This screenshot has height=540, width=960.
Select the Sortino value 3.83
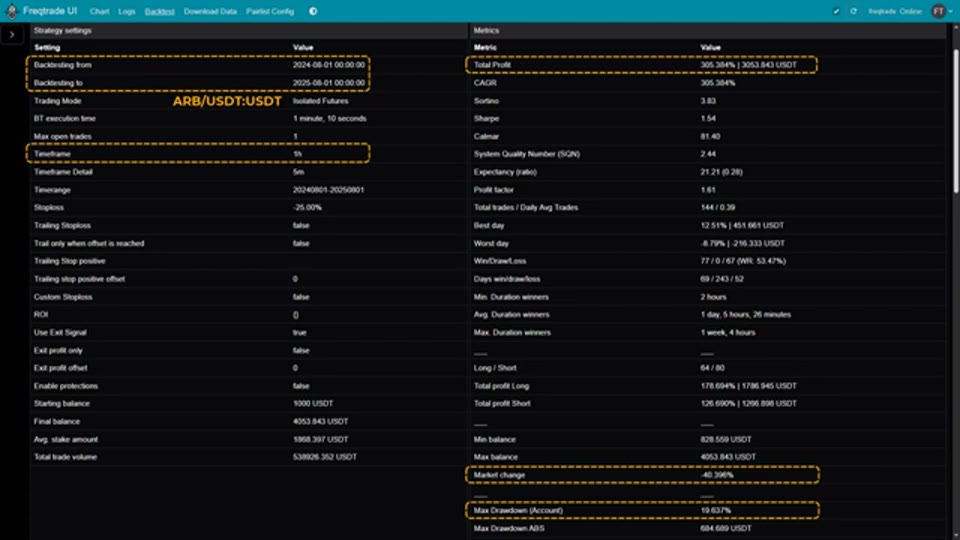pyautogui.click(x=708, y=101)
